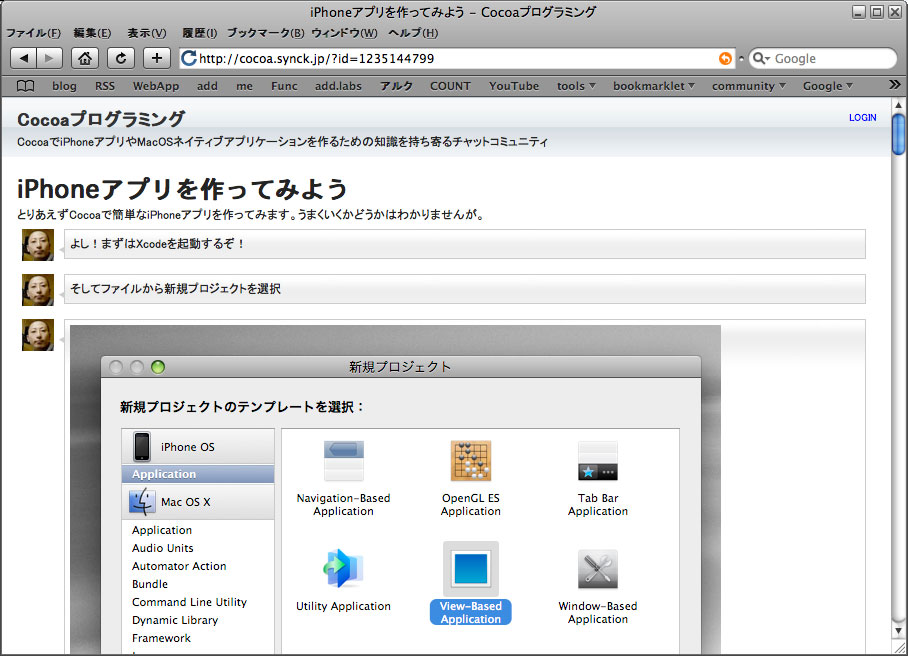Open the tools bookmark dropdown
Viewport: 908px width, 656px height.
pyautogui.click(x=576, y=86)
